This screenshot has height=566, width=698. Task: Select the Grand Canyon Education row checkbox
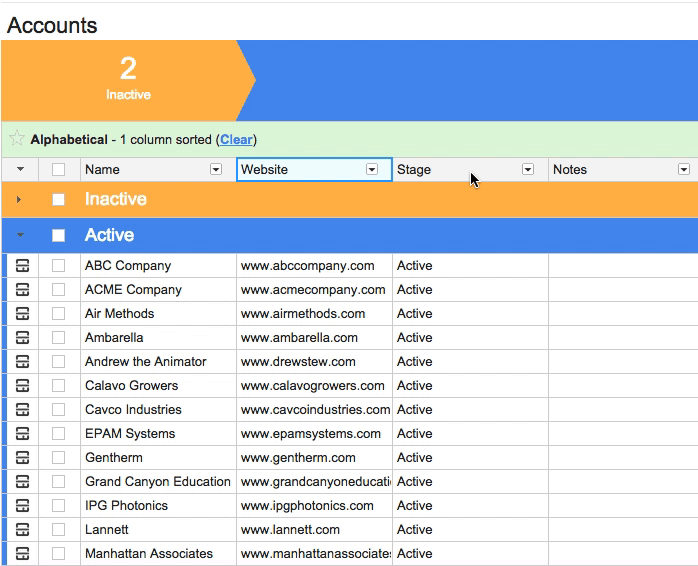click(58, 482)
